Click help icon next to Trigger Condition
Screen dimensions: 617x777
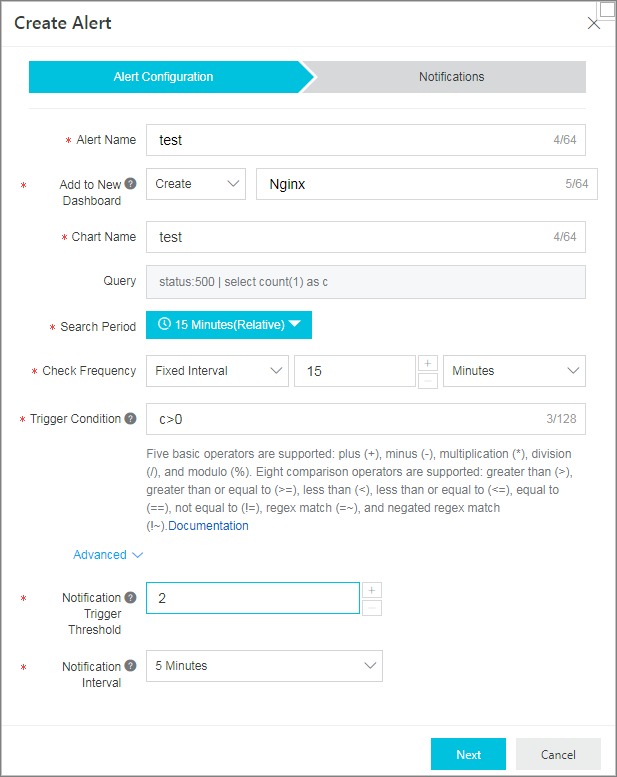tap(130, 419)
